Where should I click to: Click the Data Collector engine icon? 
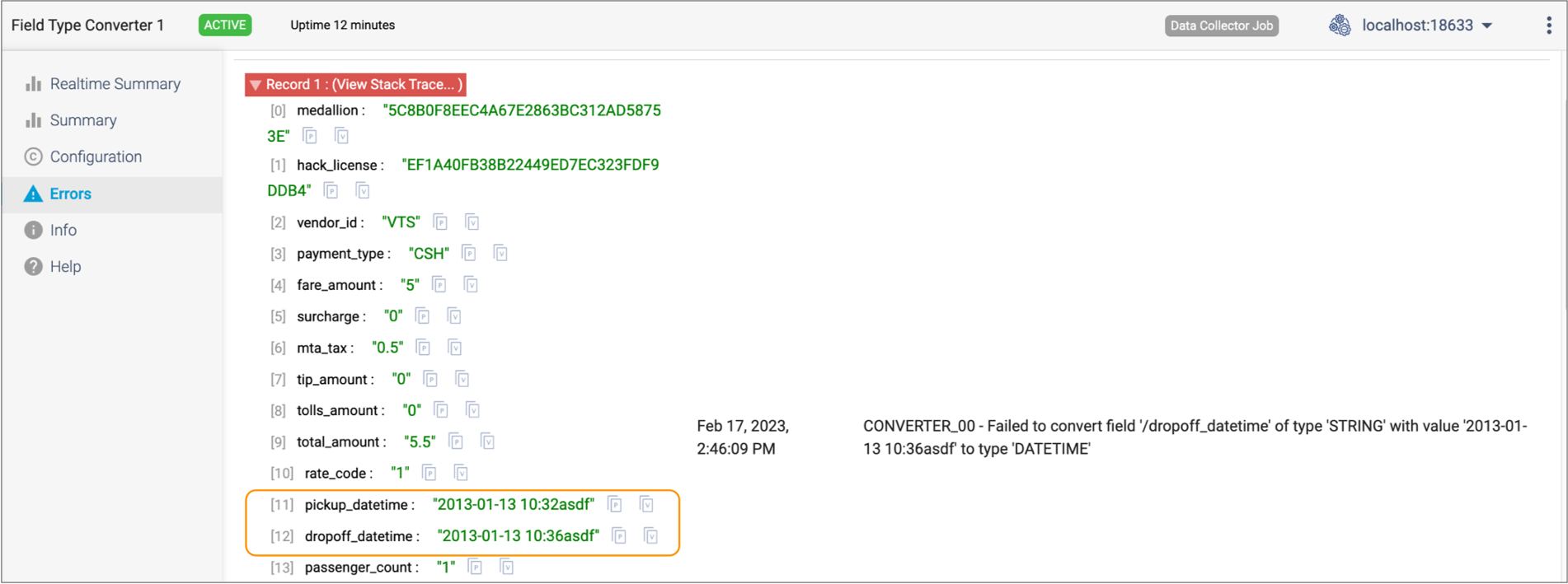[x=1340, y=26]
